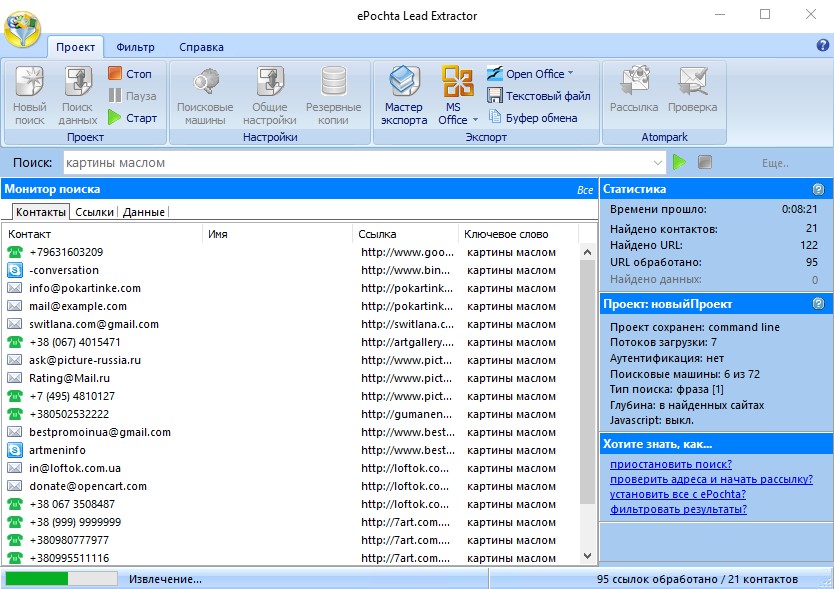Select phone contact +79631603209
Viewport: 834px width, 589px height.
pos(290,252)
